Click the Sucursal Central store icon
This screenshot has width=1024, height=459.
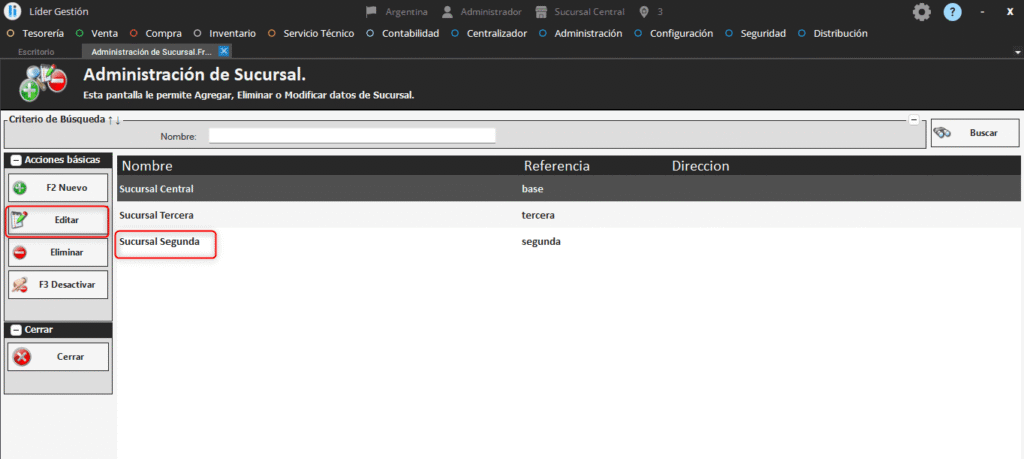coord(541,12)
